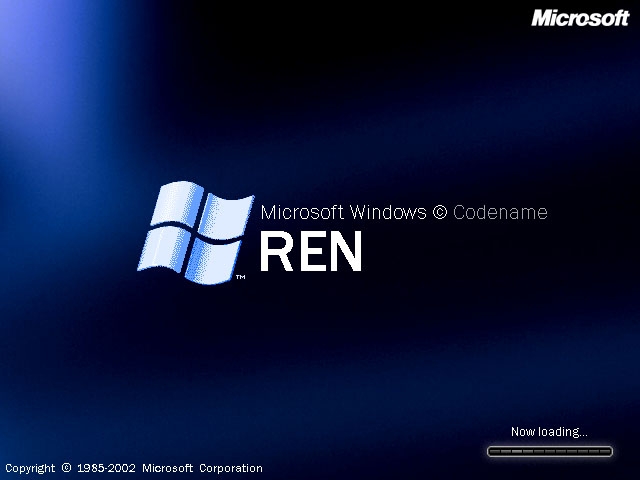
Task: Click the Microsoft logo in the corner
Action: pyautogui.click(x=579, y=17)
